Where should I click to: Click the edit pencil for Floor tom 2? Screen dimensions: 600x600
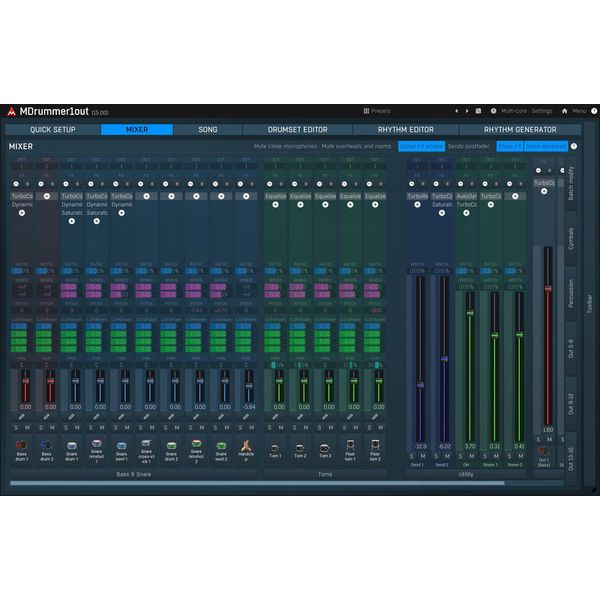pos(375,417)
